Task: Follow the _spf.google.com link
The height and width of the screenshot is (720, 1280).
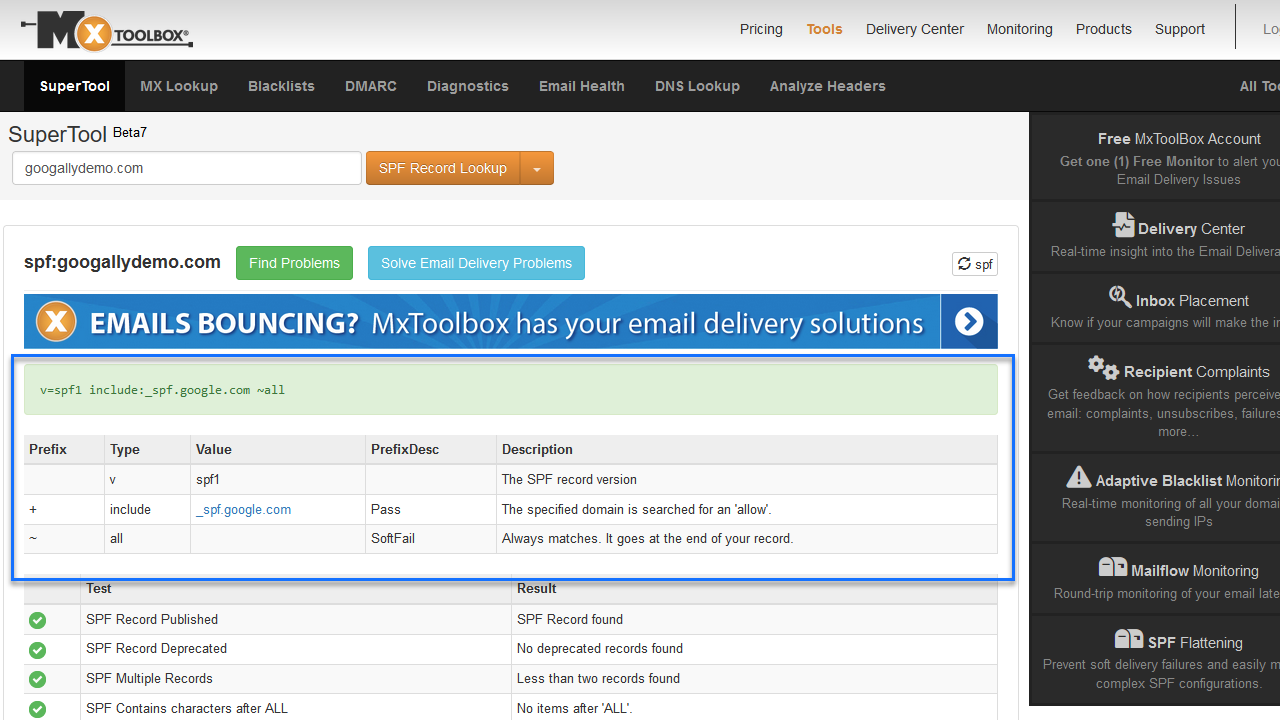Action: click(244, 509)
